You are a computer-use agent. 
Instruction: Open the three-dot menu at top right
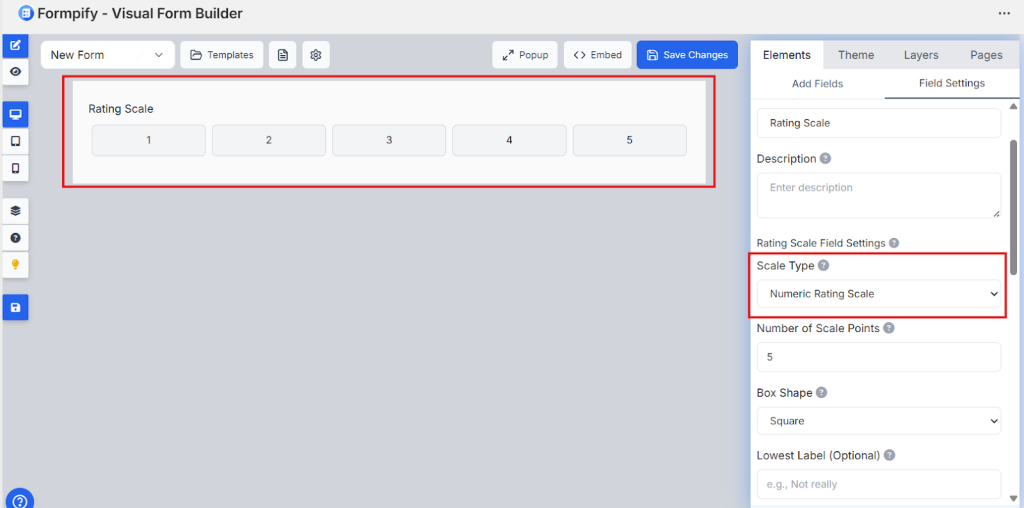point(1004,14)
